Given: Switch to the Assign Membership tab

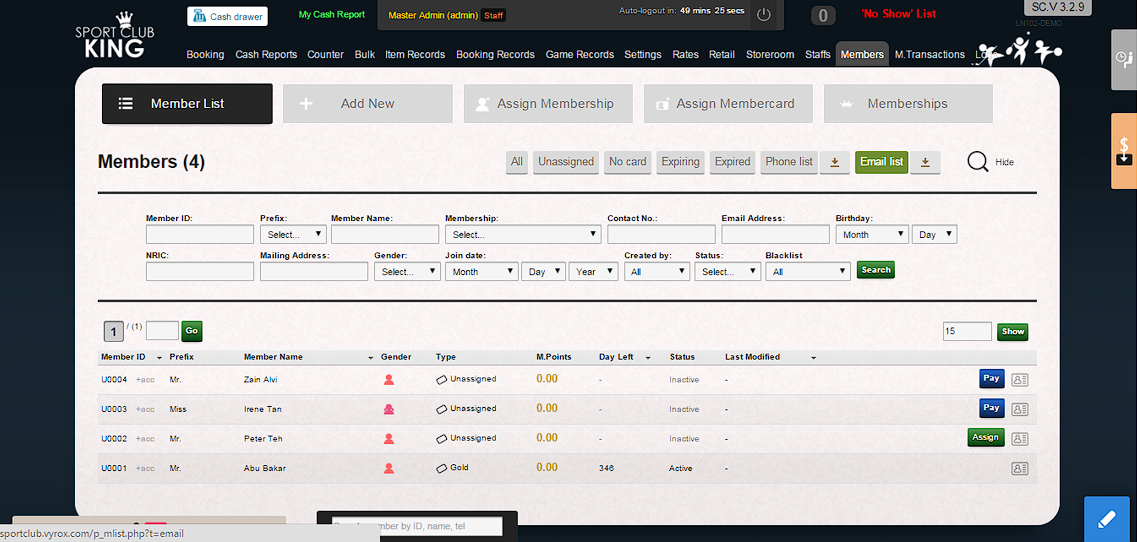Looking at the screenshot, I should click(548, 104).
